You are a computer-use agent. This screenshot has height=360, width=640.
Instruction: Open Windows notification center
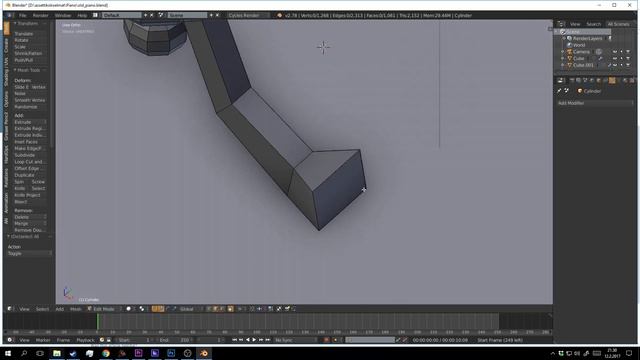pyautogui.click(x=629, y=353)
